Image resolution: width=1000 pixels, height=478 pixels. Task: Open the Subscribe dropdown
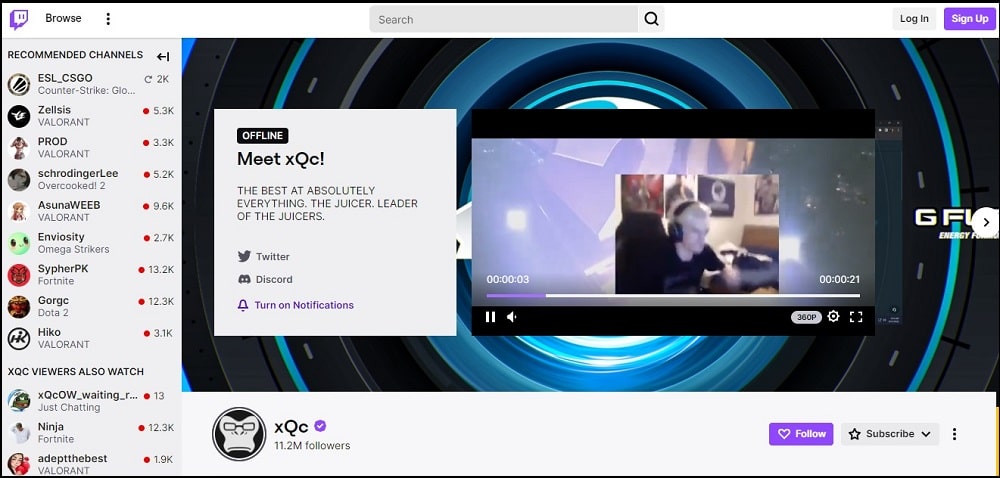tap(890, 434)
